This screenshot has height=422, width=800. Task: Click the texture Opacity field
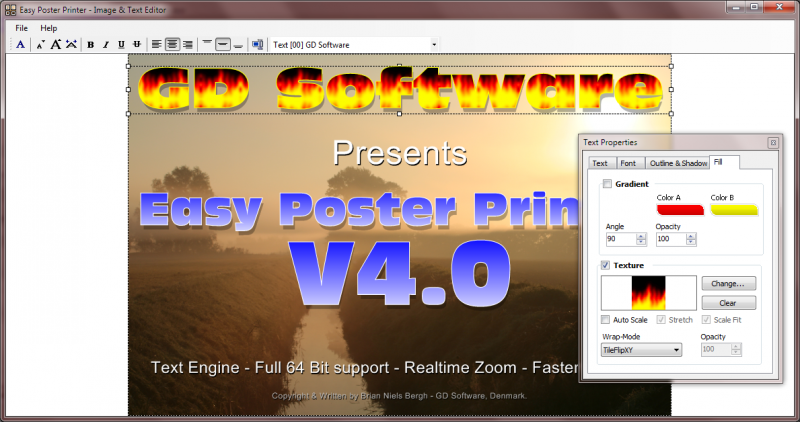[716, 350]
